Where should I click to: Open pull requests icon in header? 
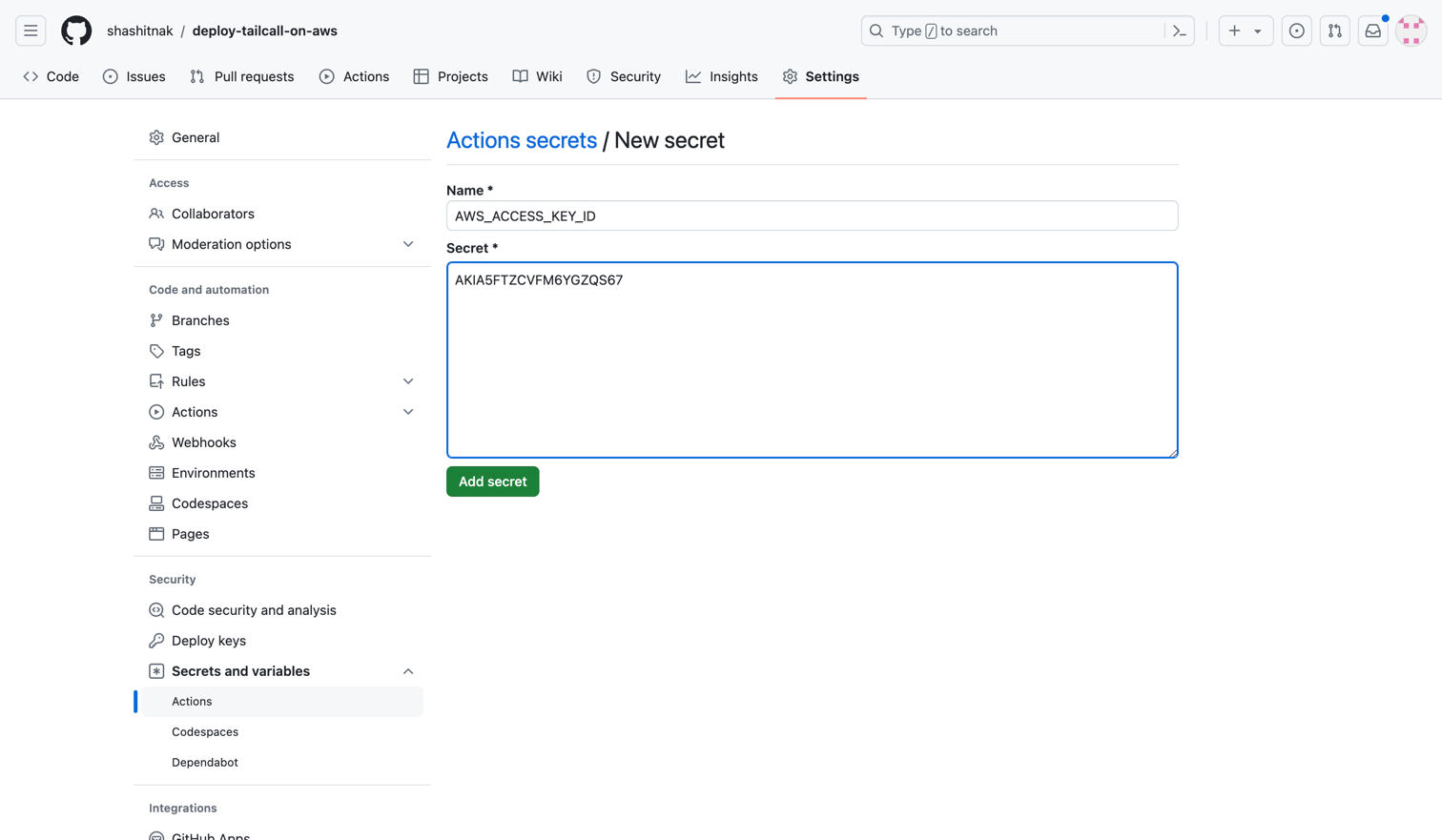[1334, 31]
